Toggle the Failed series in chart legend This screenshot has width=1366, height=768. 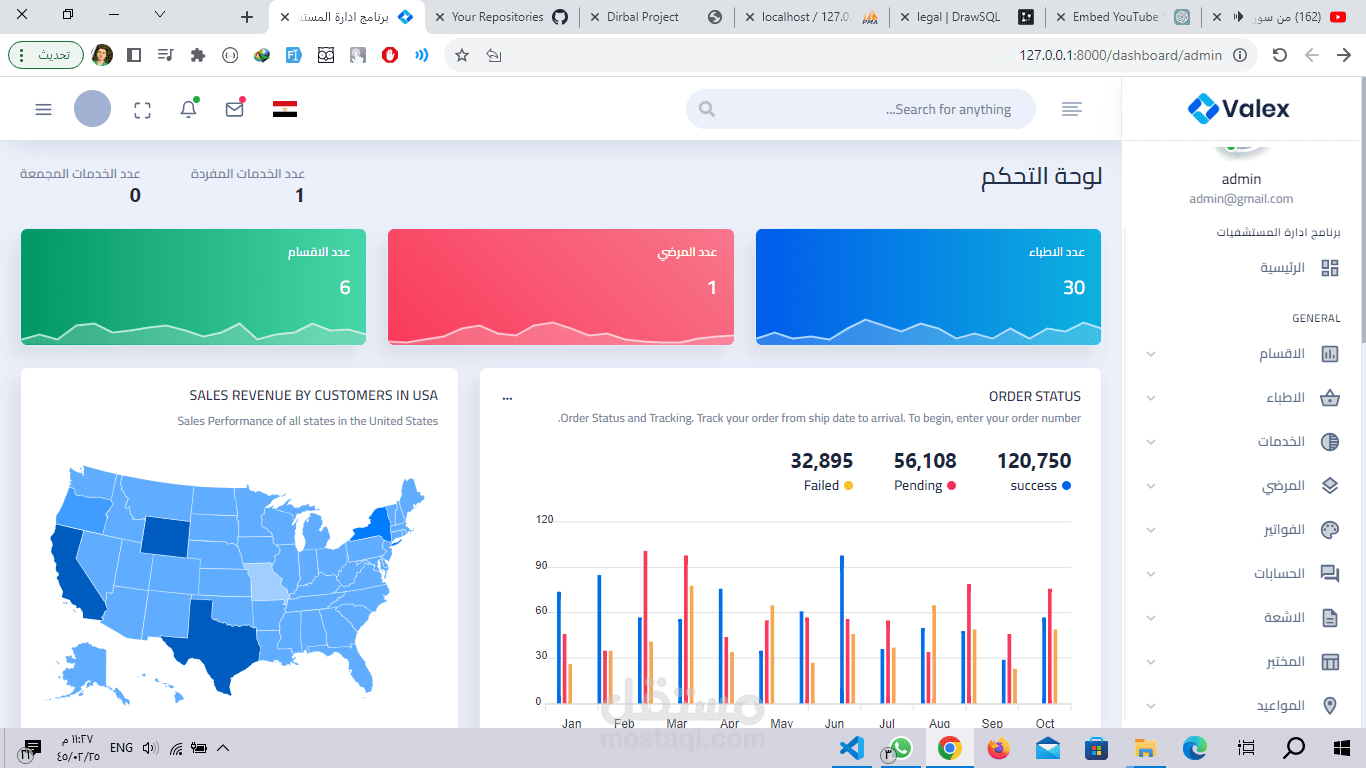pos(828,486)
